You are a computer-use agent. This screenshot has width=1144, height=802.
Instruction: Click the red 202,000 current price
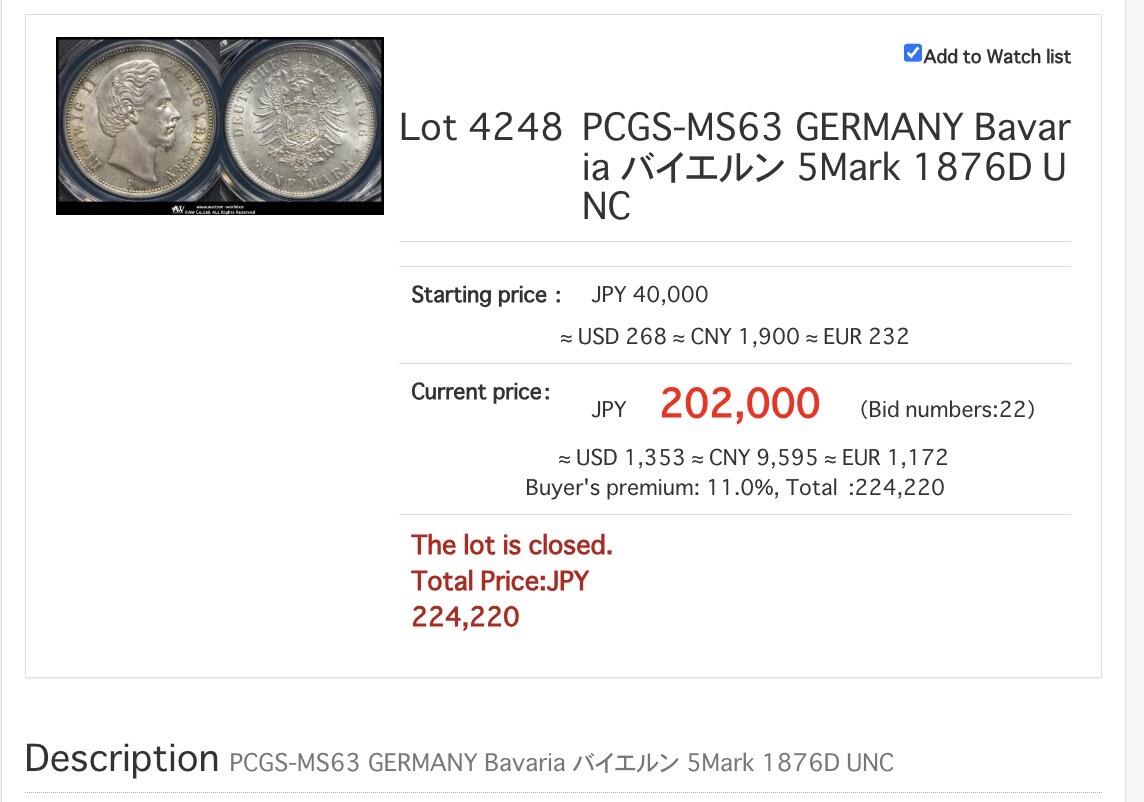click(739, 404)
